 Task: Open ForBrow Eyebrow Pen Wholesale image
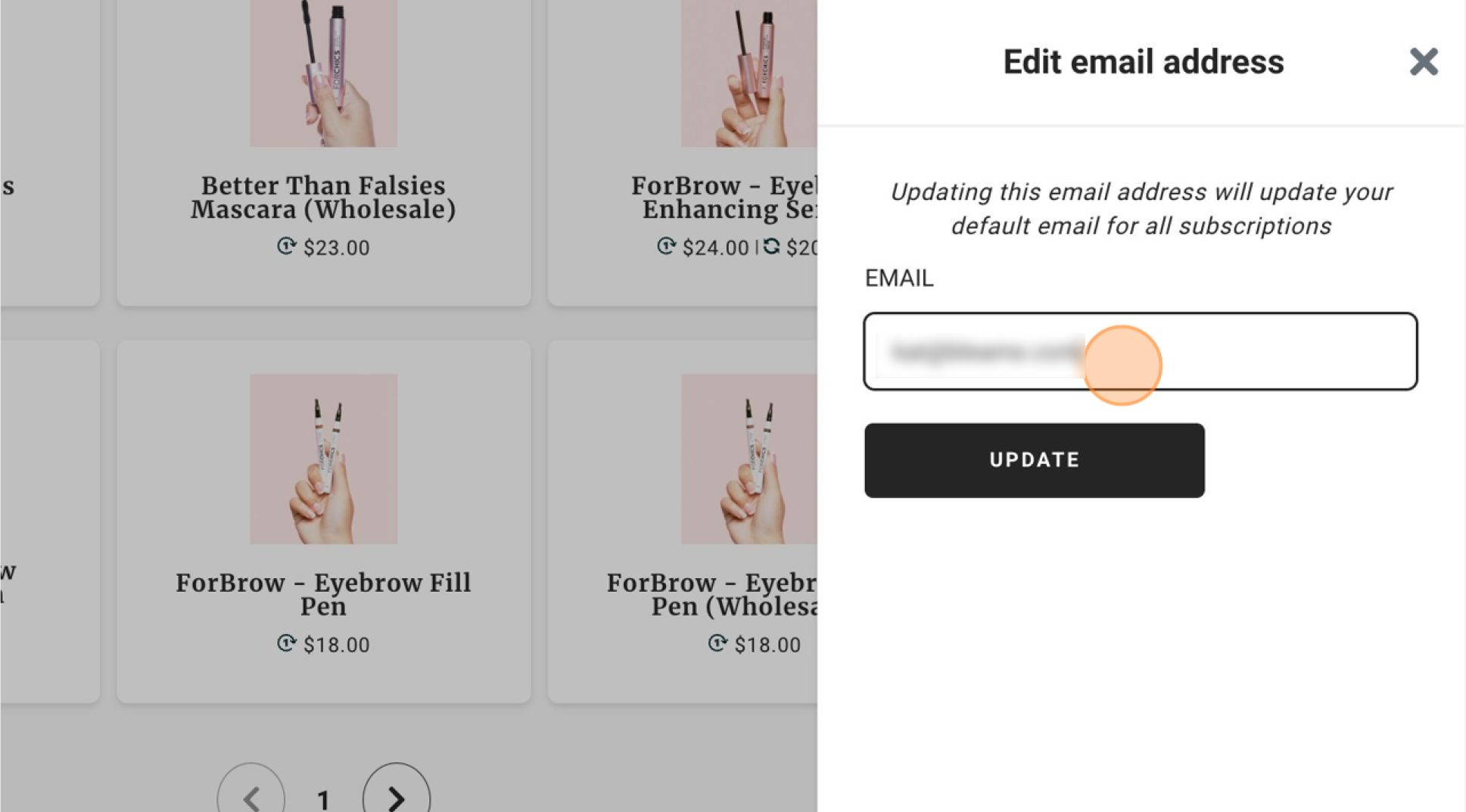click(749, 459)
